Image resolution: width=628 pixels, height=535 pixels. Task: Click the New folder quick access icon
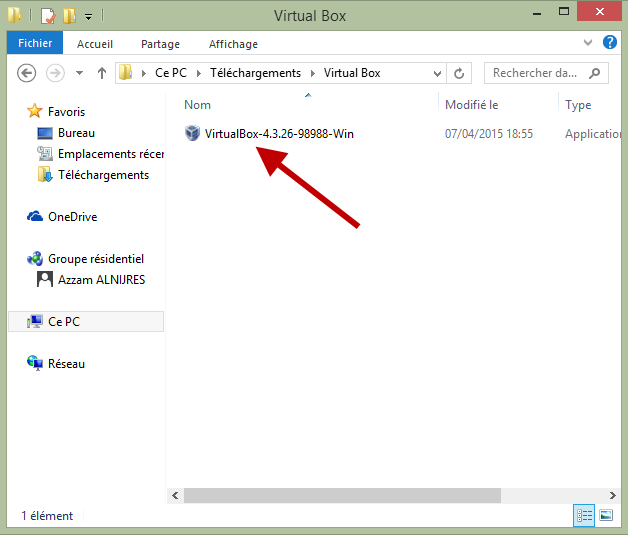pos(69,16)
